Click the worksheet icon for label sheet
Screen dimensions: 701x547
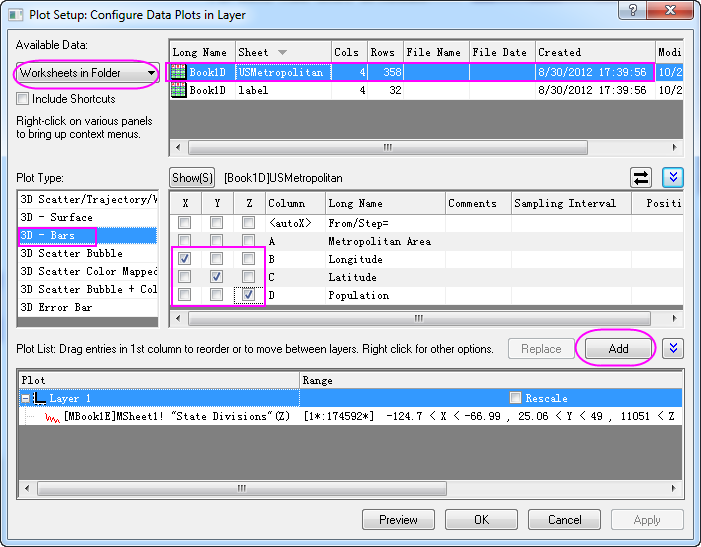(x=179, y=90)
